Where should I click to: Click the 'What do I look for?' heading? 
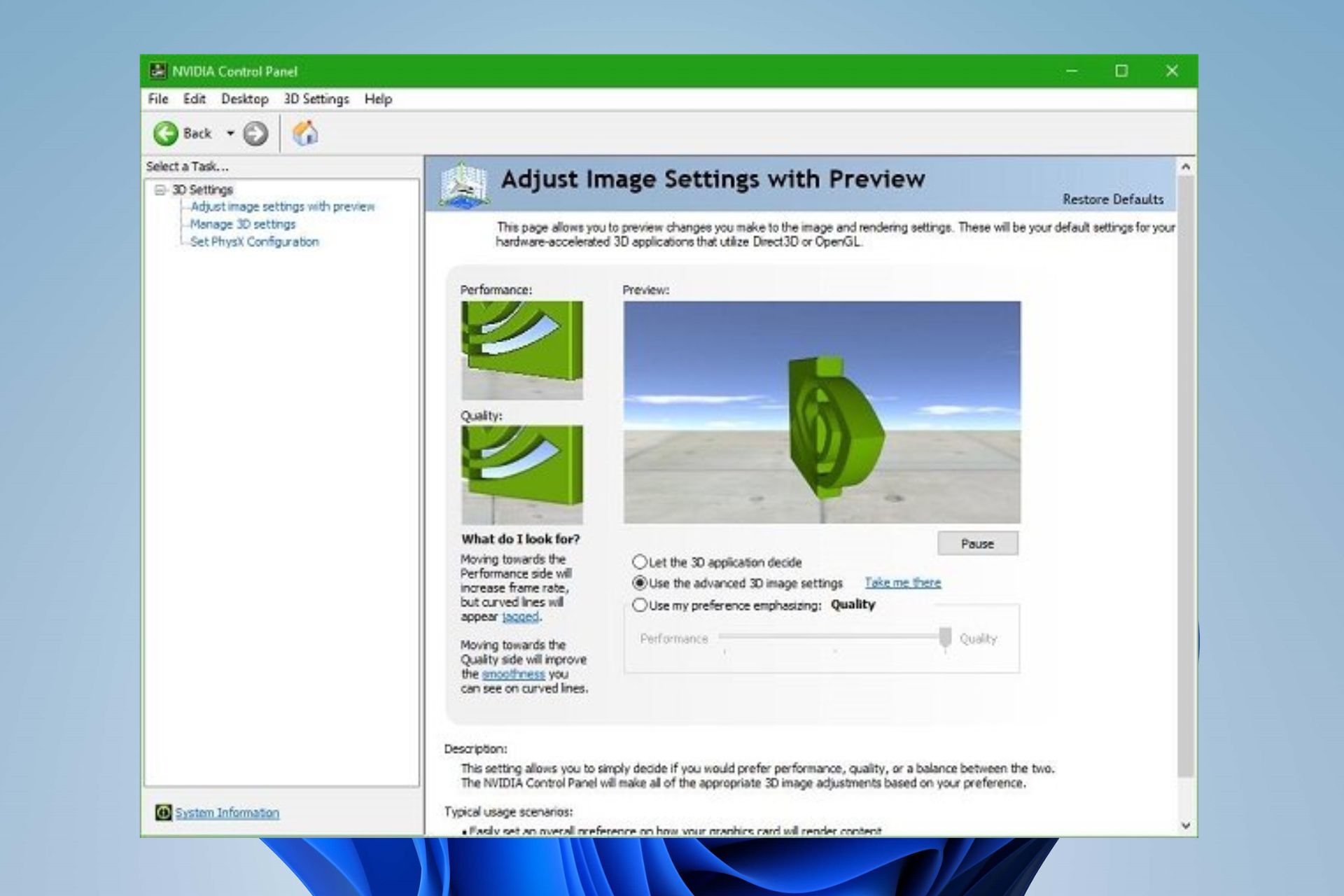[521, 539]
